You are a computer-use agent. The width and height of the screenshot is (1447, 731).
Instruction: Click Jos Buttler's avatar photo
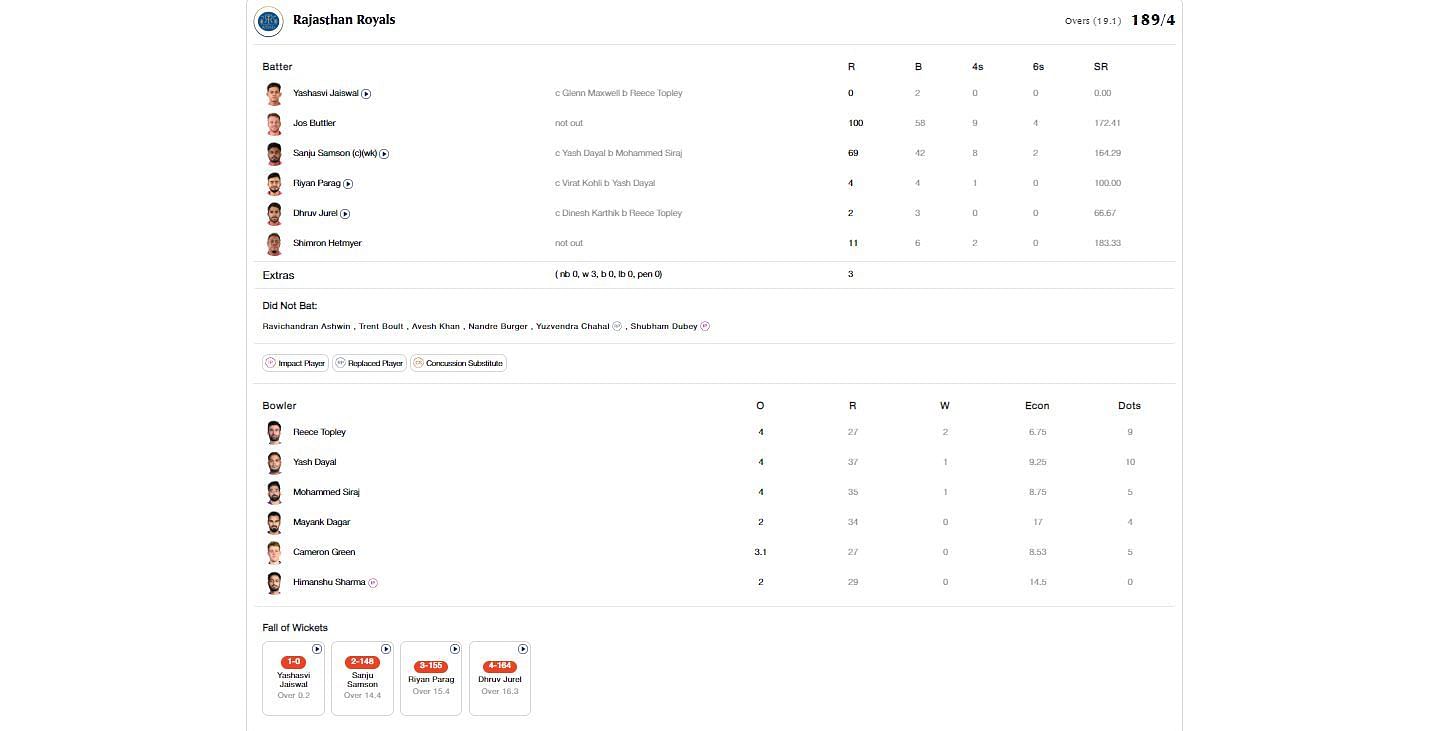click(274, 124)
